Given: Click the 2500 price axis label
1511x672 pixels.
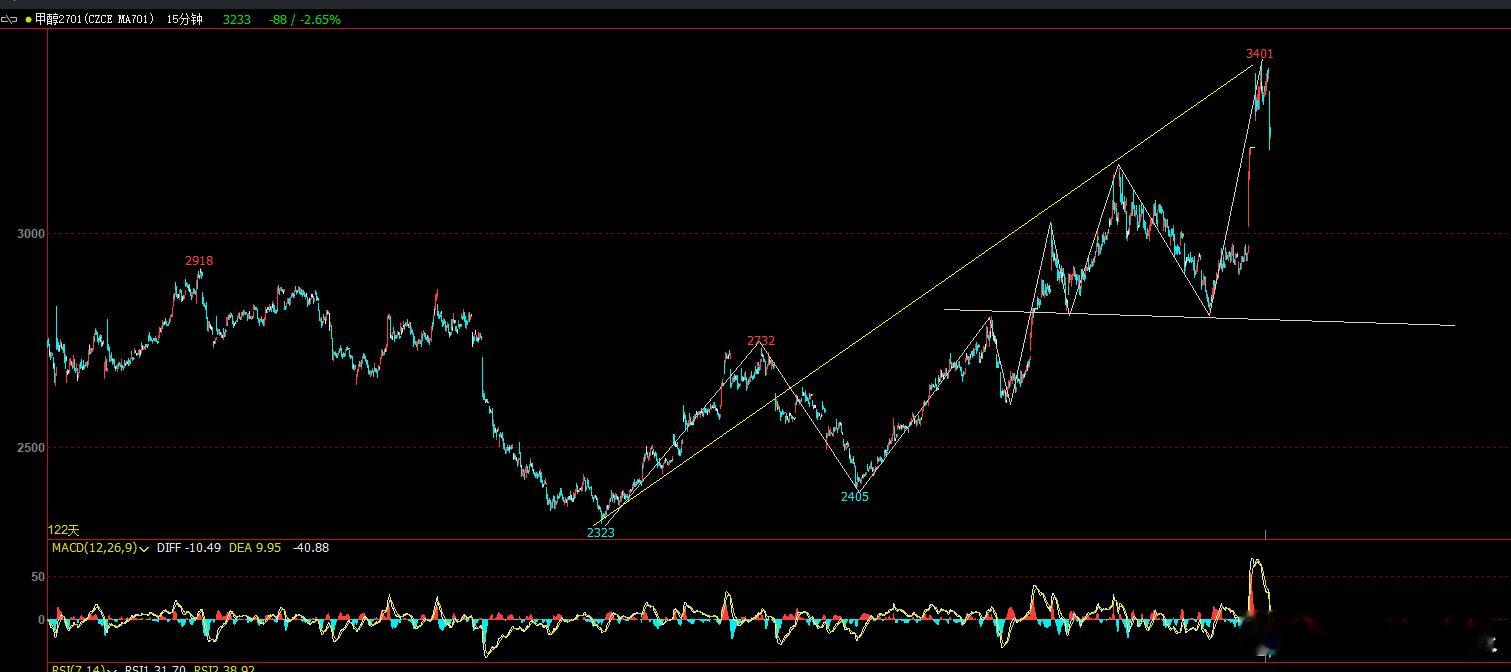Looking at the screenshot, I should click(30, 448).
